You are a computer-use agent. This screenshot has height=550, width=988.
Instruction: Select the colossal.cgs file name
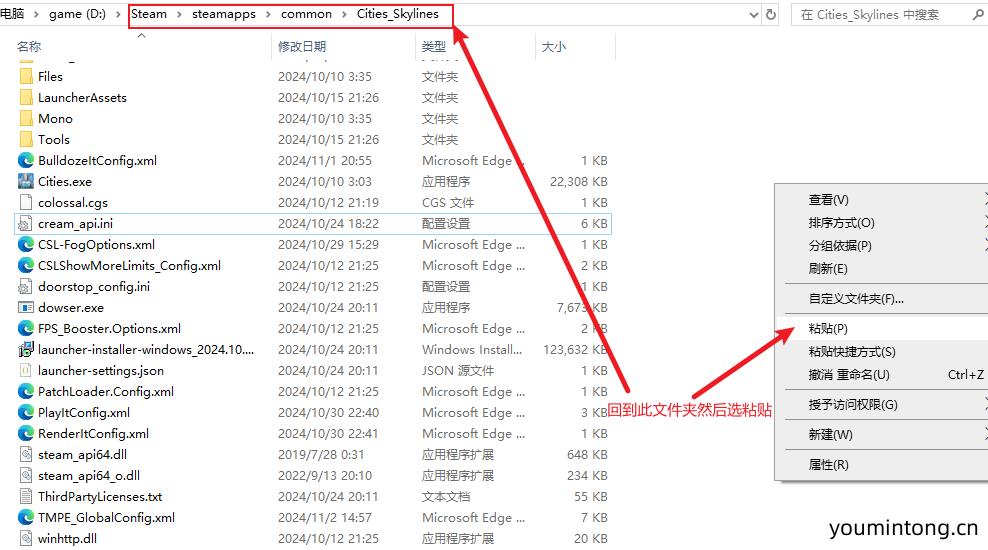click(73, 203)
